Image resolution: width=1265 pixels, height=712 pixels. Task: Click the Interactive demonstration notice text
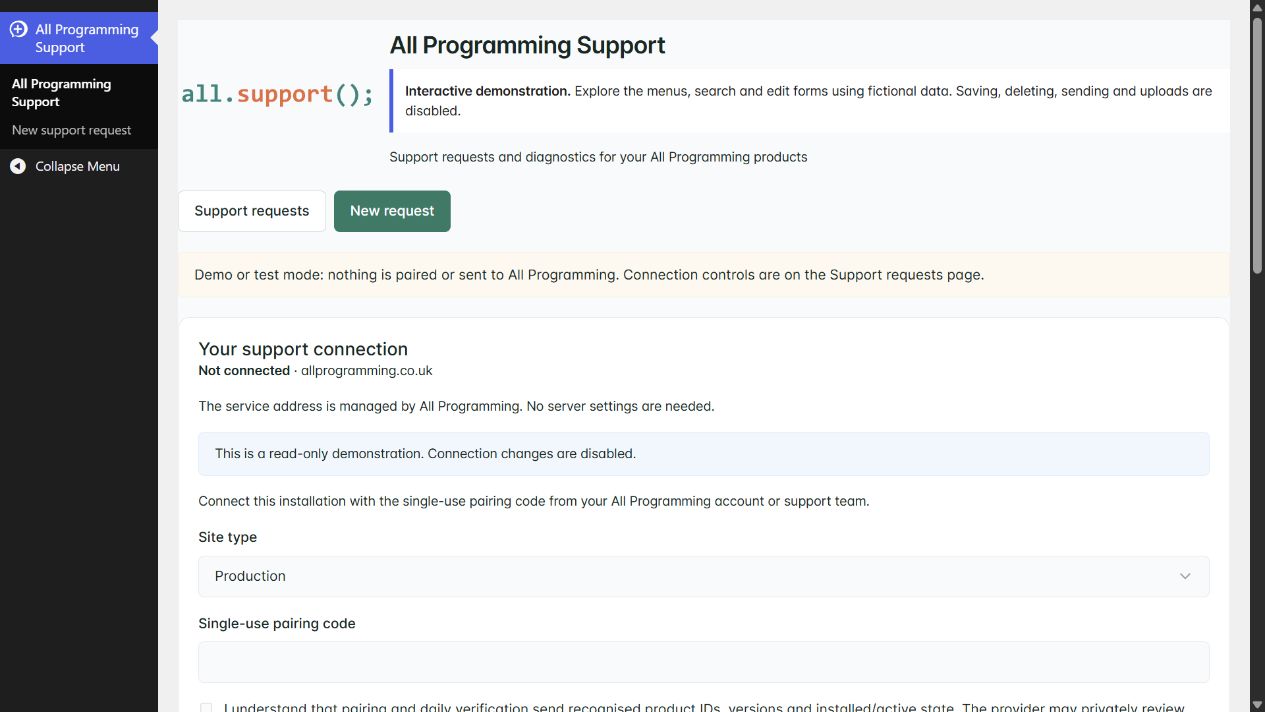click(x=809, y=101)
